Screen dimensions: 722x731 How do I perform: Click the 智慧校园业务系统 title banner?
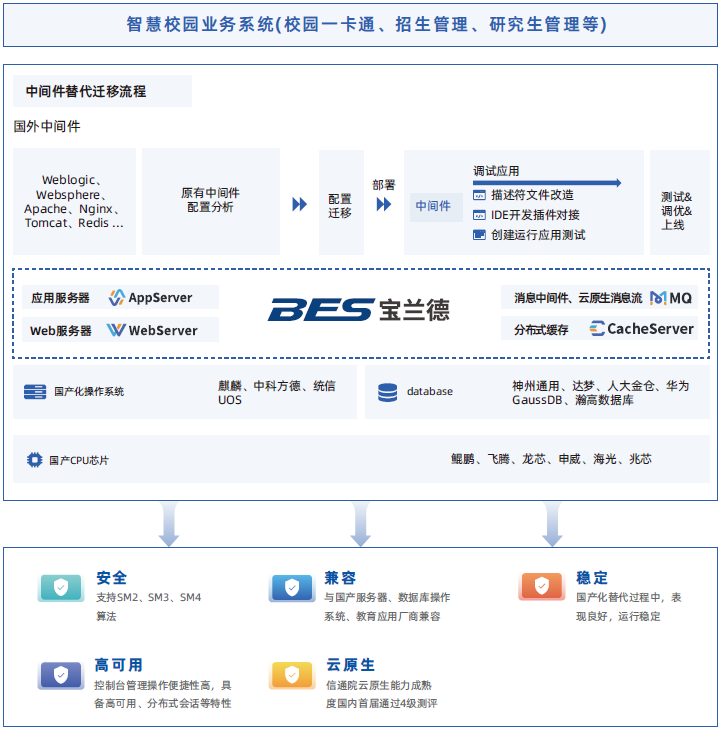360,25
